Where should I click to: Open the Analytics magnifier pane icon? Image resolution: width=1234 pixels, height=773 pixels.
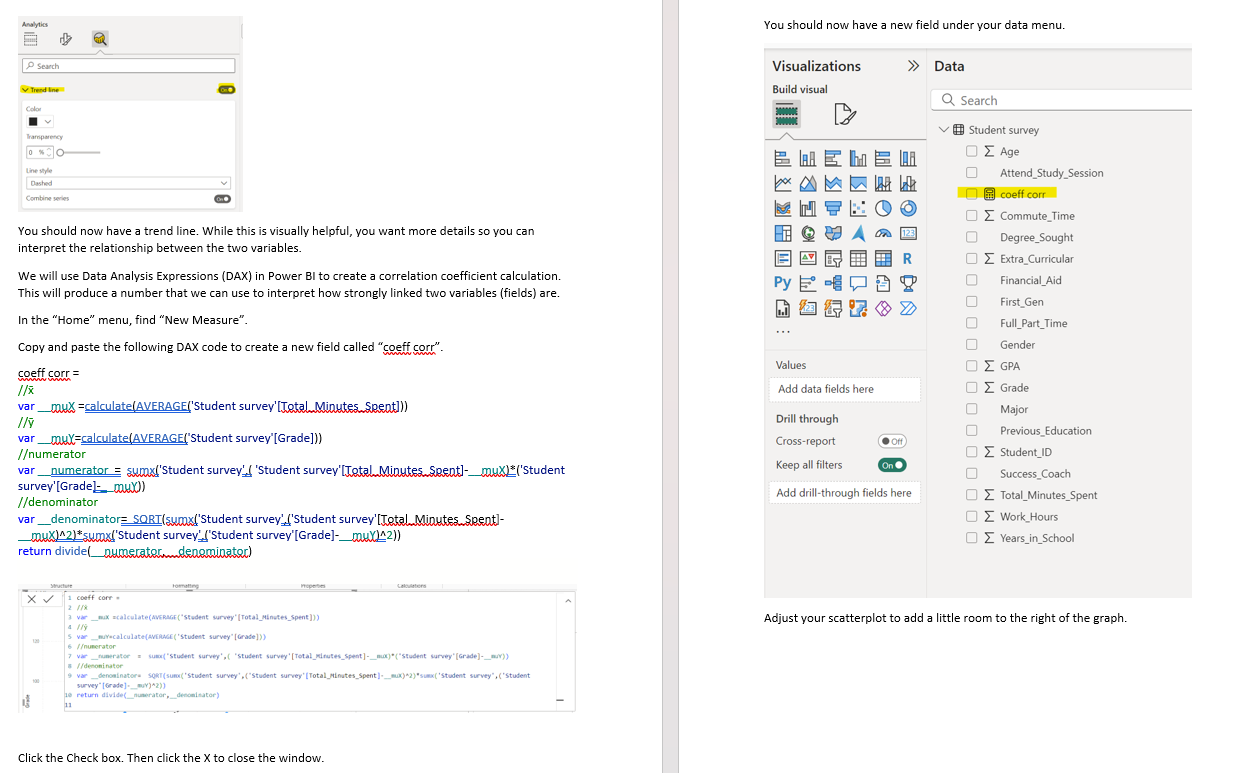pos(100,38)
